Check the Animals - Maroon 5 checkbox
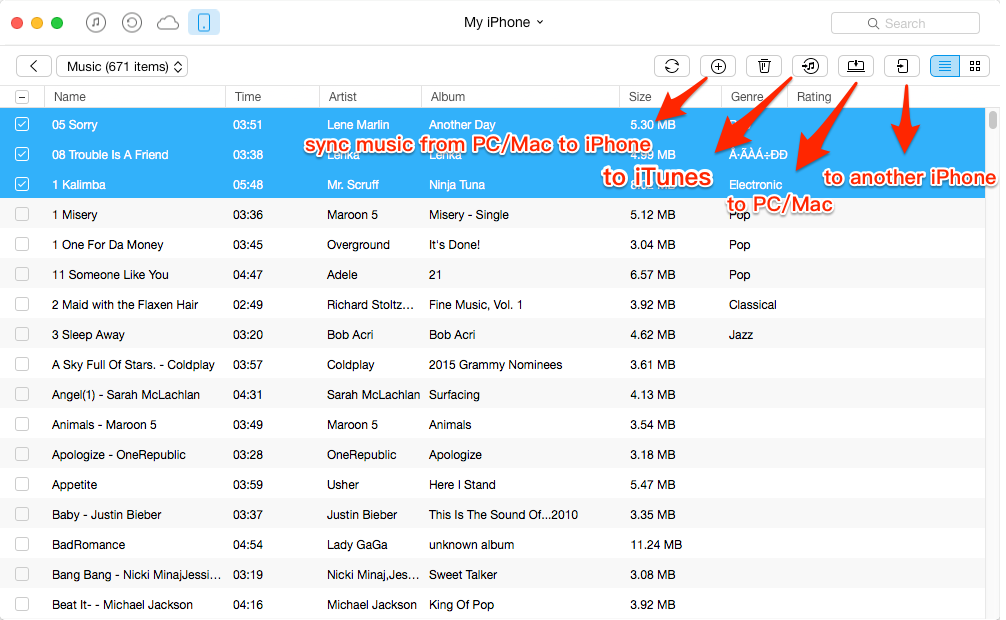The height and width of the screenshot is (620, 1006). 22,424
